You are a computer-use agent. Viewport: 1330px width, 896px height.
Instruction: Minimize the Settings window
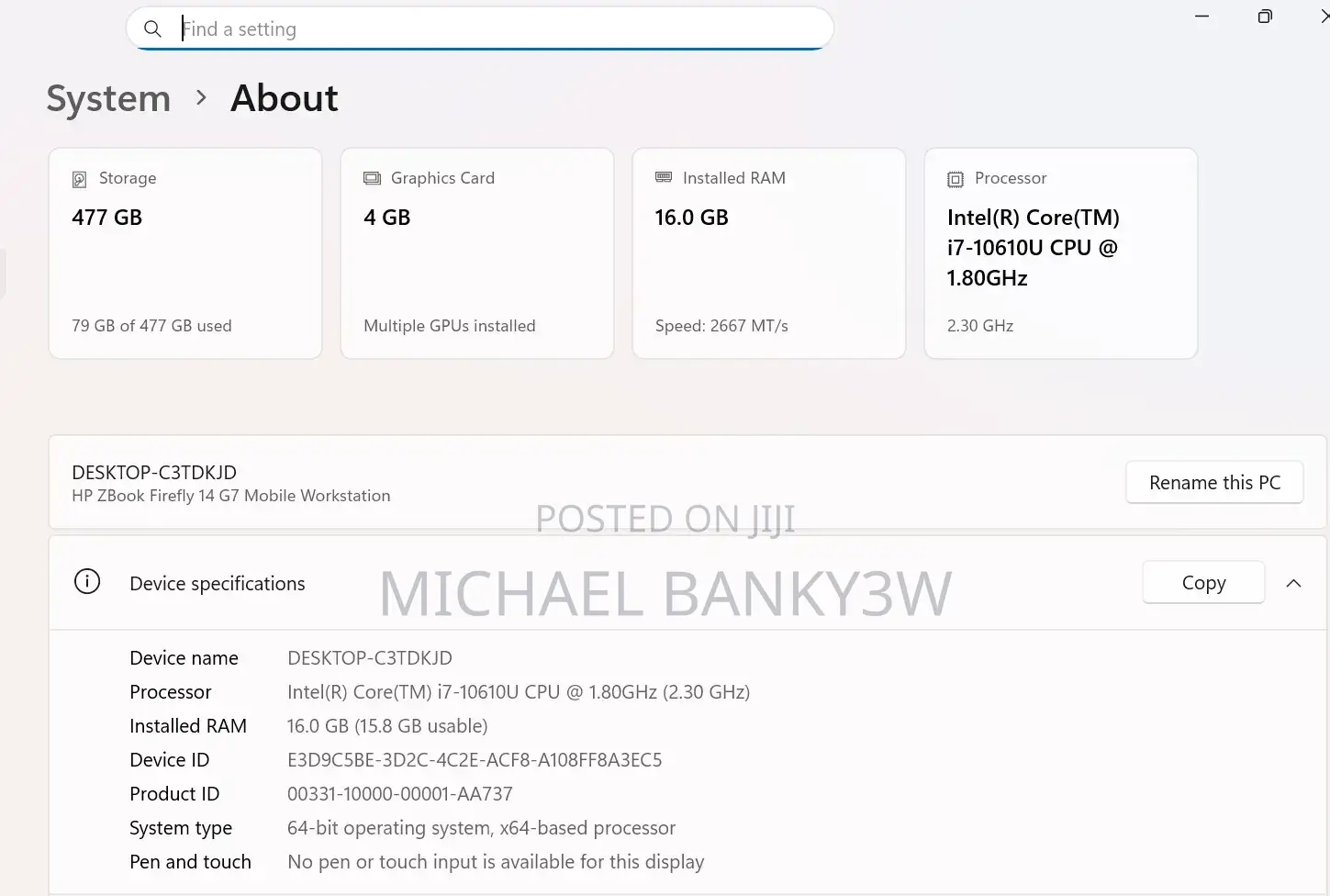[x=1201, y=17]
